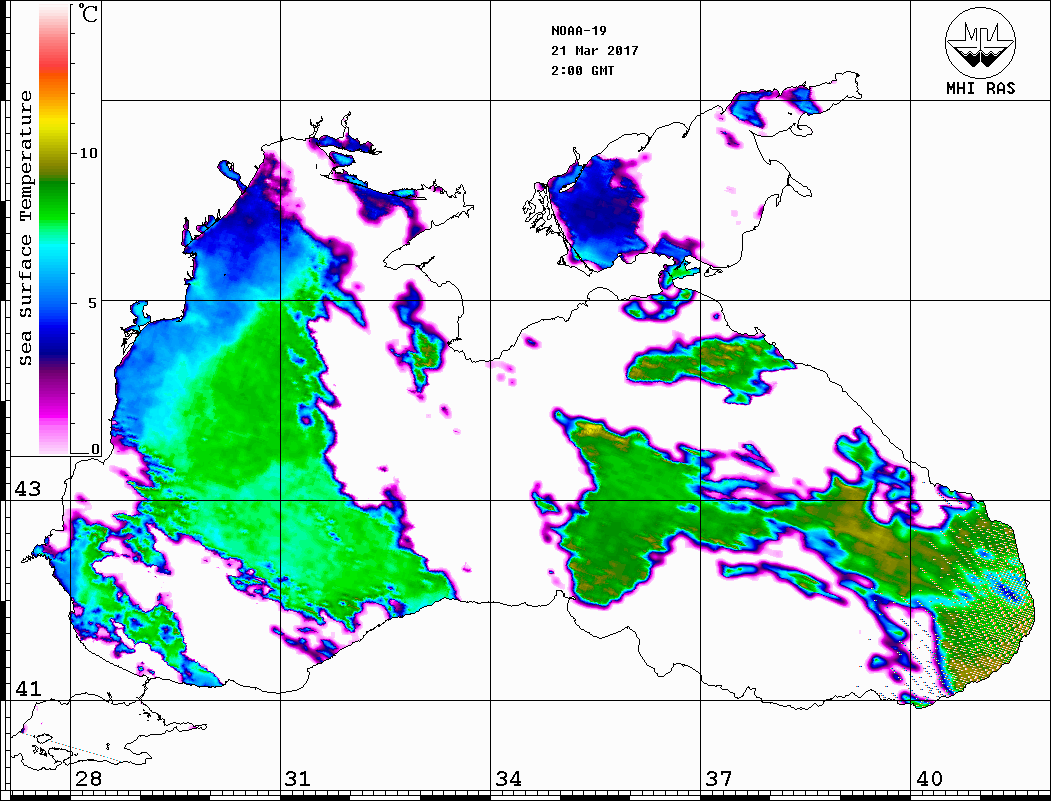Click the MHI RAS caption text

coord(981,88)
